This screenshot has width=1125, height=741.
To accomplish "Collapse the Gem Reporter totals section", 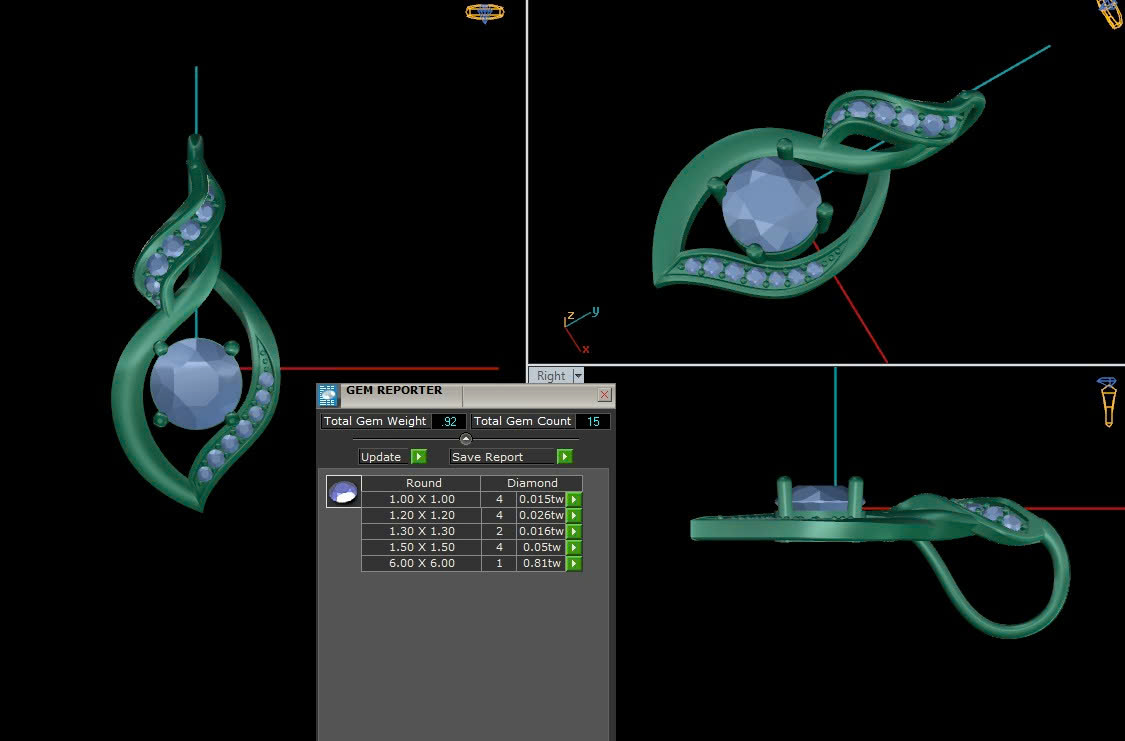I will (x=465, y=439).
